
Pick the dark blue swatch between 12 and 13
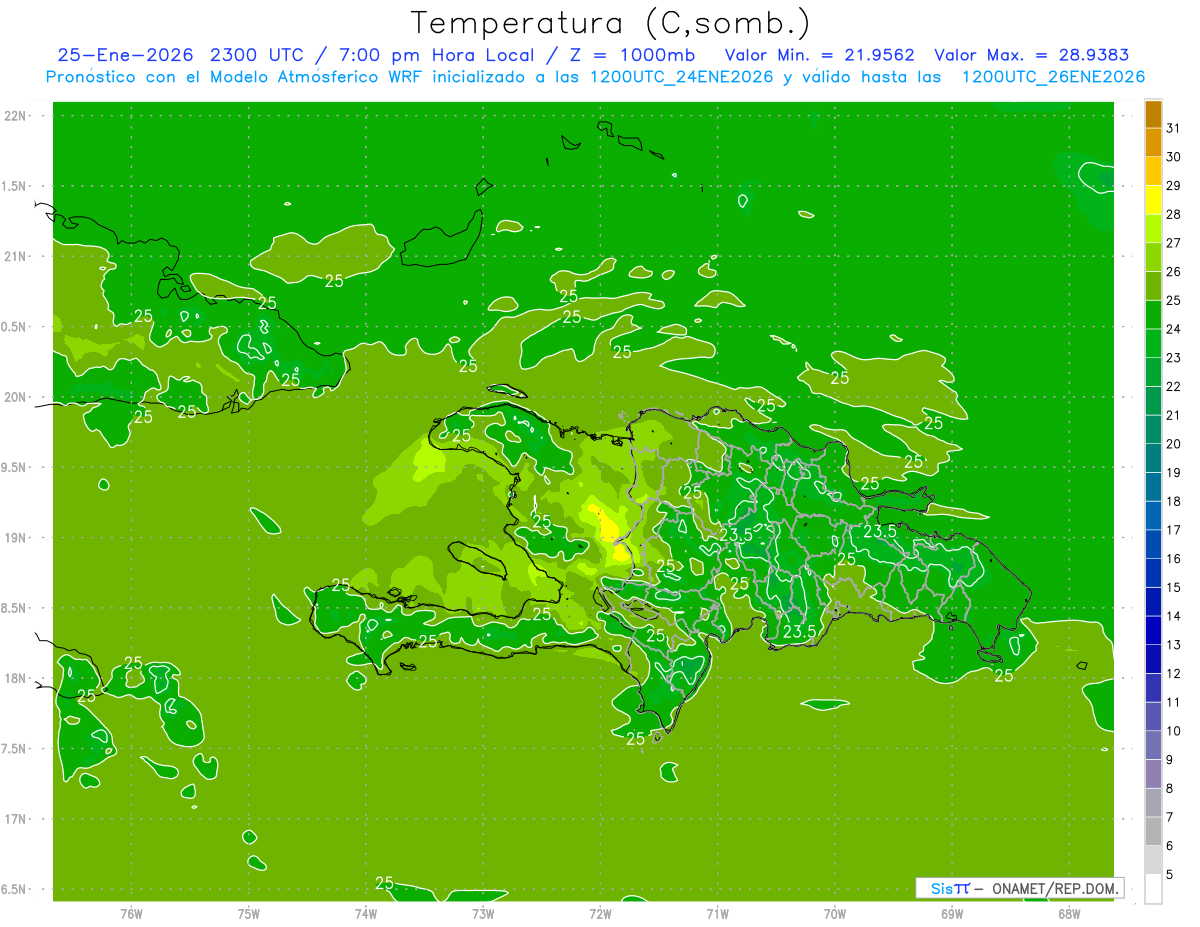click(1153, 659)
